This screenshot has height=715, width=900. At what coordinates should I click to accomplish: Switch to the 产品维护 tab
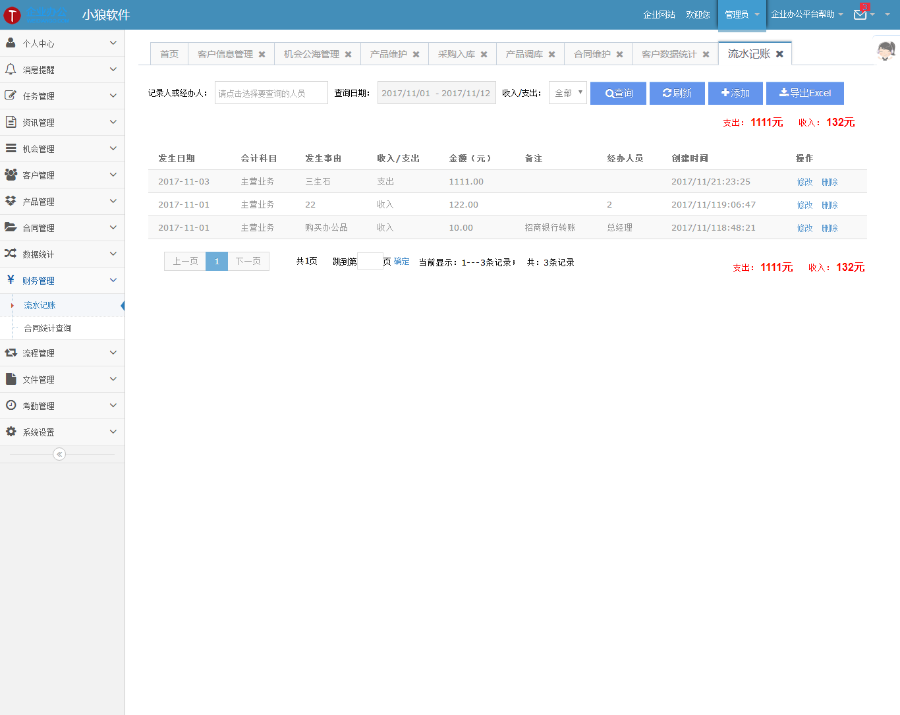tap(389, 54)
